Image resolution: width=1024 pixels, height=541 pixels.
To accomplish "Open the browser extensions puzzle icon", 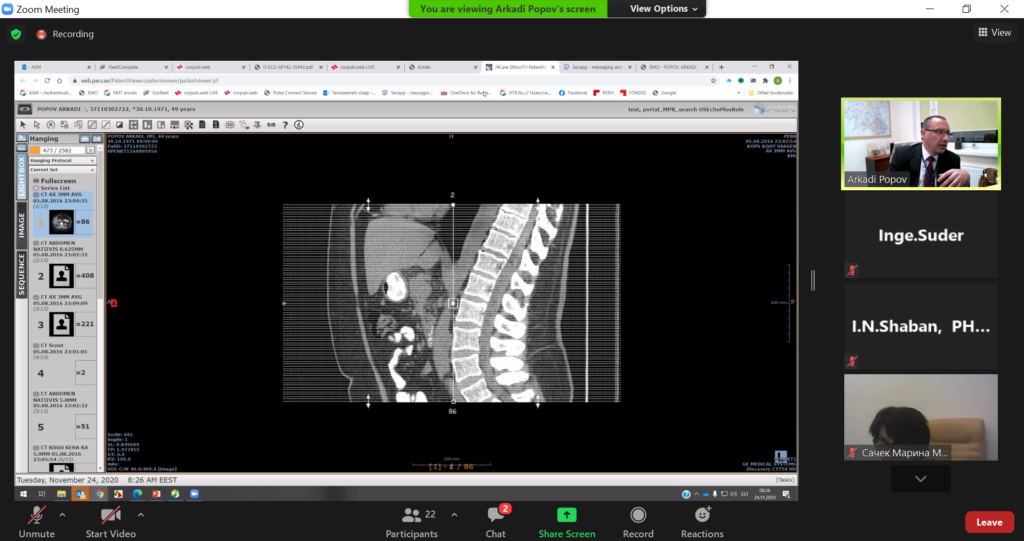I will pos(765,80).
